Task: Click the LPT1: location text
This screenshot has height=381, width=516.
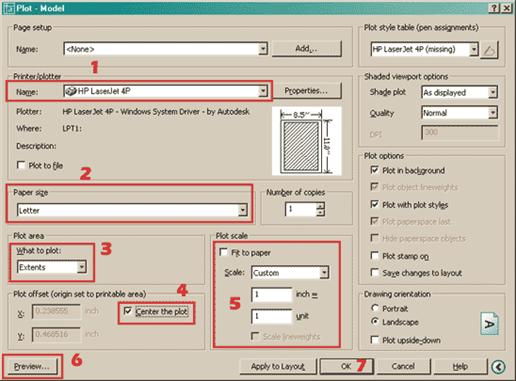Action: [72, 129]
